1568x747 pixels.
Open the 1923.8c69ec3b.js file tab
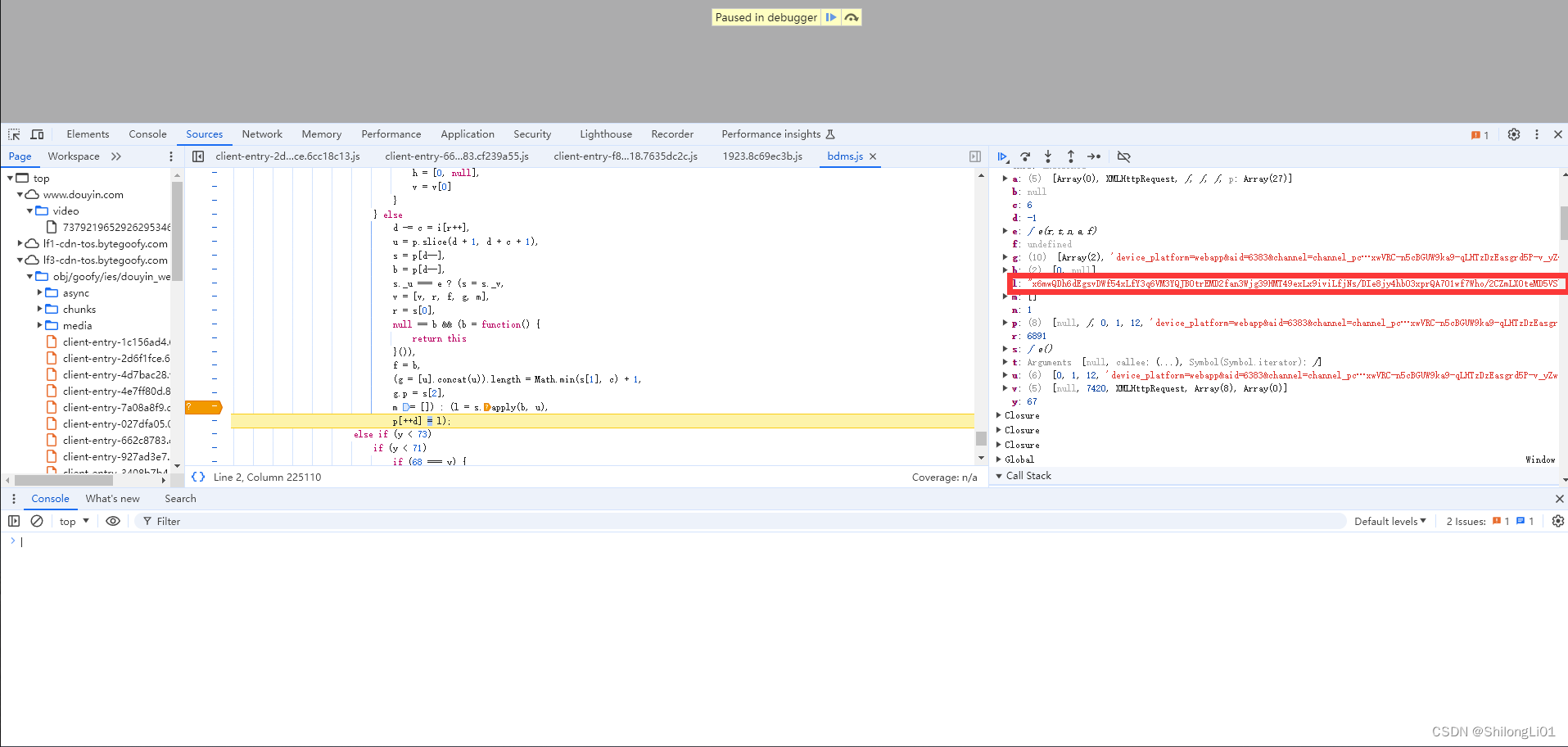(x=761, y=156)
